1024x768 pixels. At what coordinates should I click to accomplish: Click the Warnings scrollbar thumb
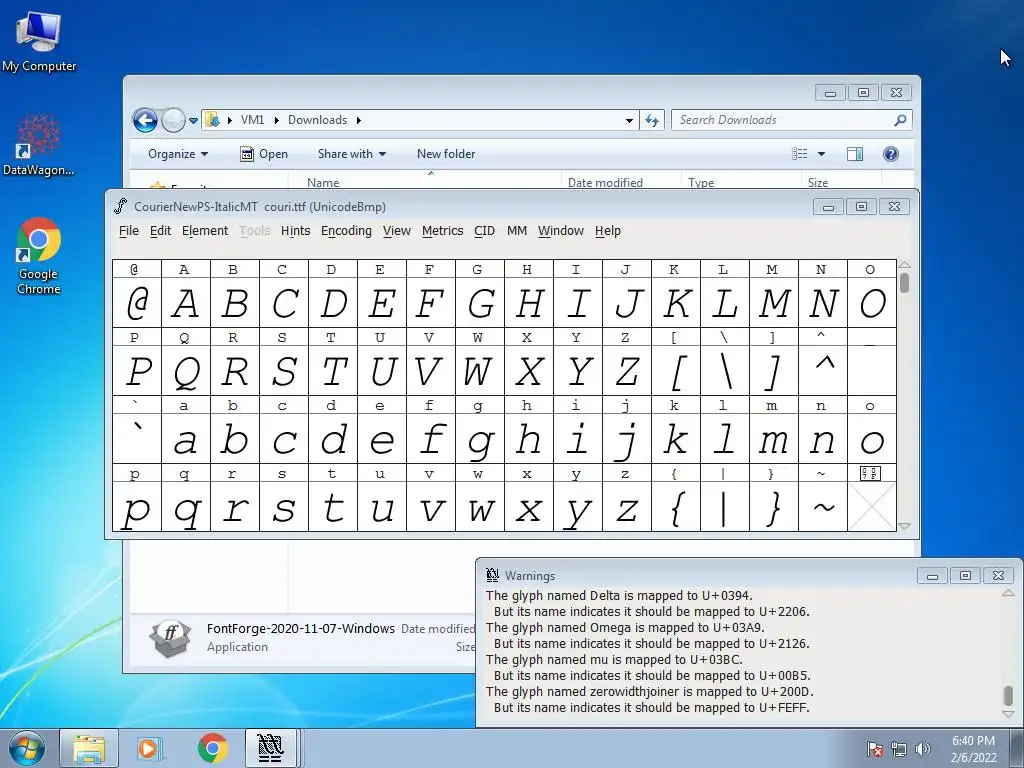pos(1008,695)
